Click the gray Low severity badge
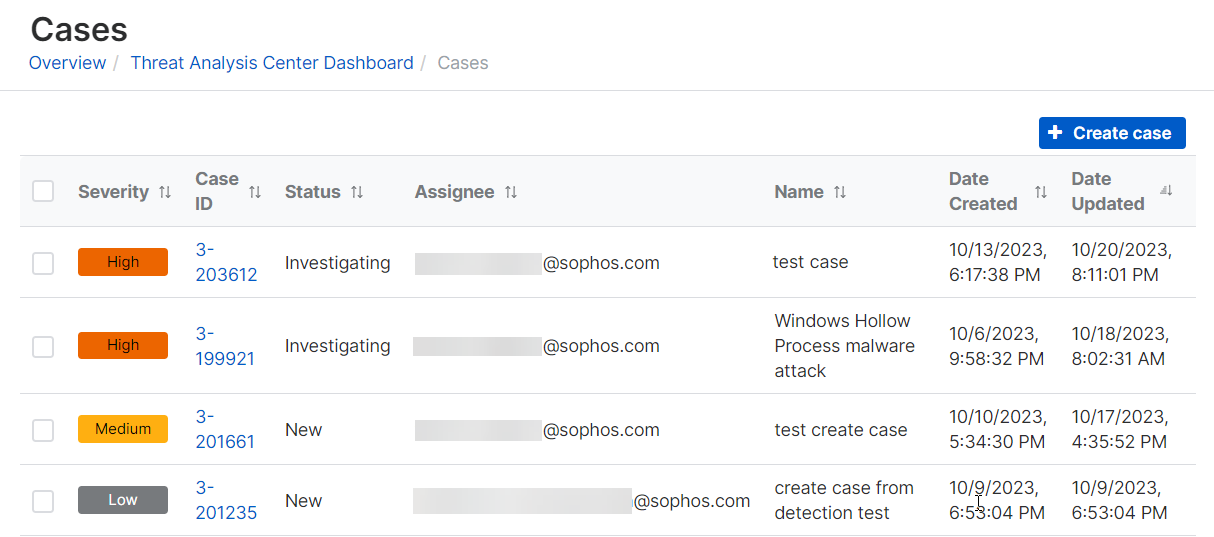Viewport: 1214px width, 537px height. (123, 500)
